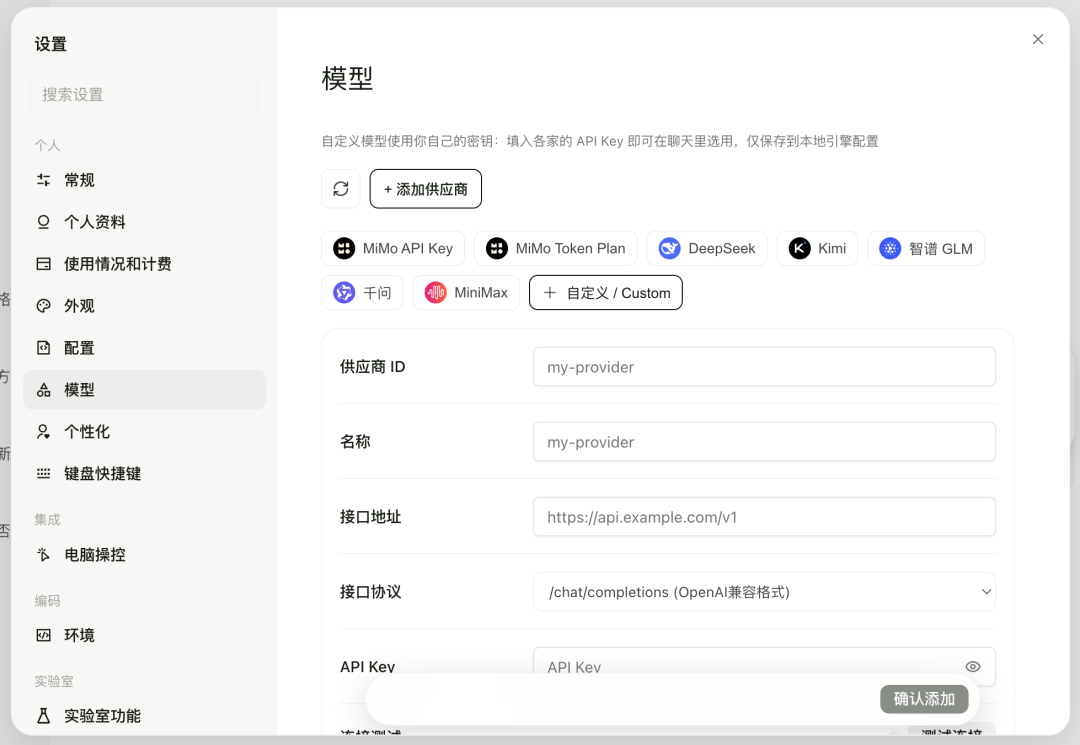The width and height of the screenshot is (1080, 745).
Task: Click the refresh models icon button
Action: tap(341, 189)
